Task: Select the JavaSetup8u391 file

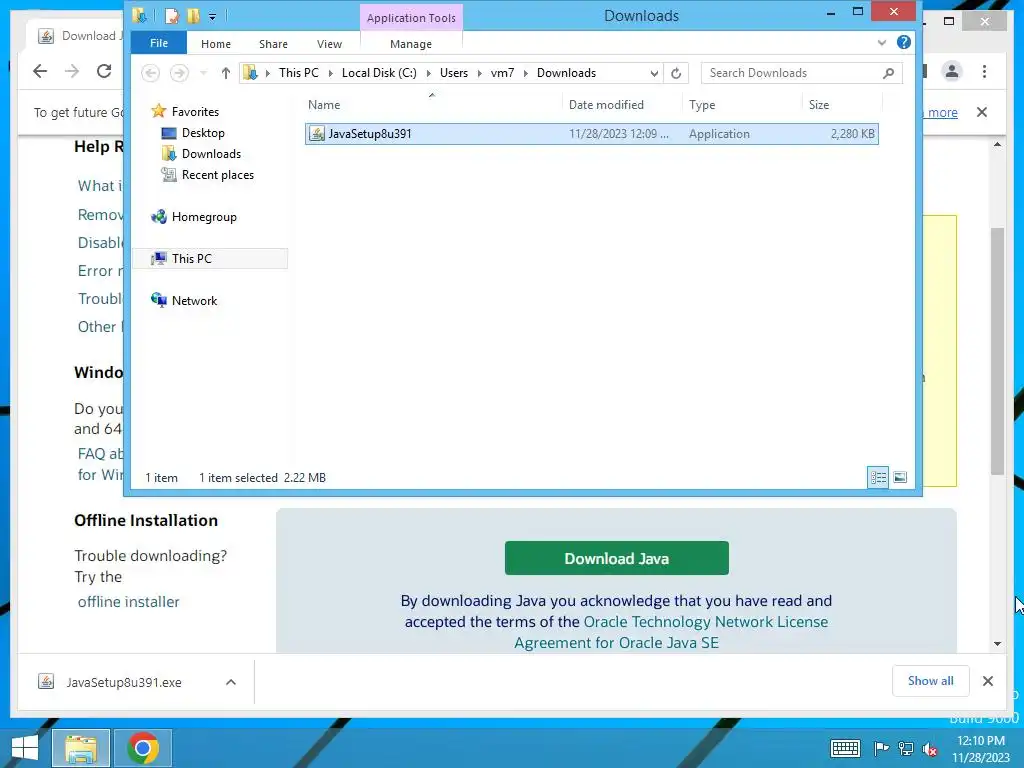Action: (x=592, y=134)
